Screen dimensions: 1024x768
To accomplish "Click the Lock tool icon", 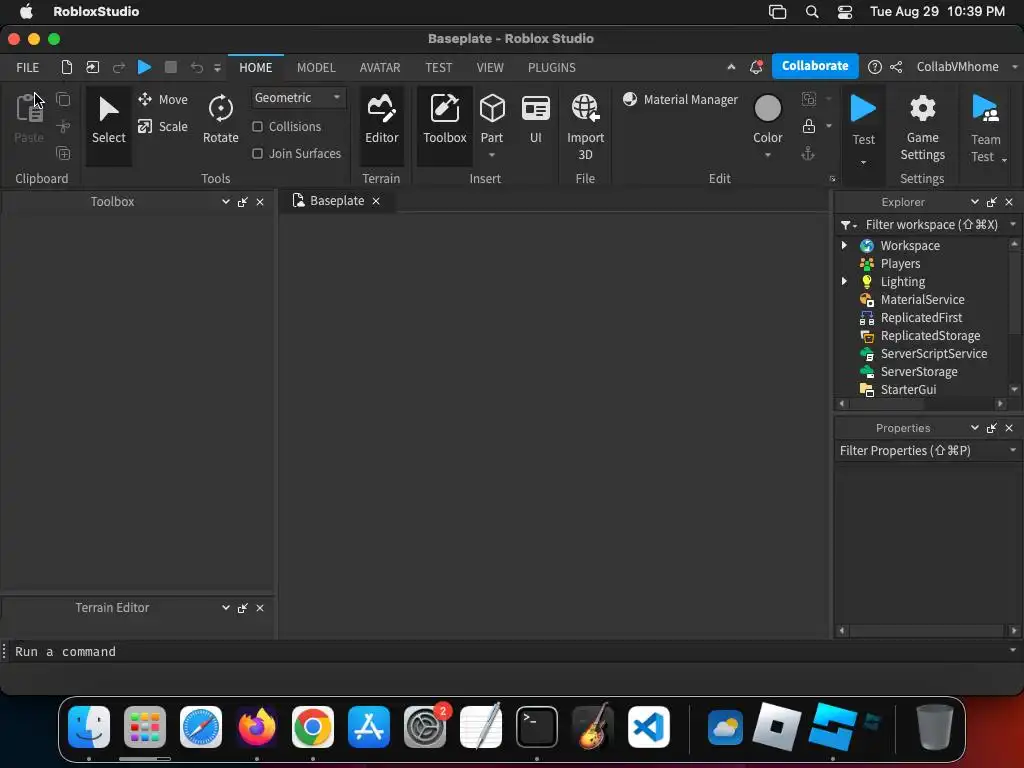I will click(x=808, y=126).
